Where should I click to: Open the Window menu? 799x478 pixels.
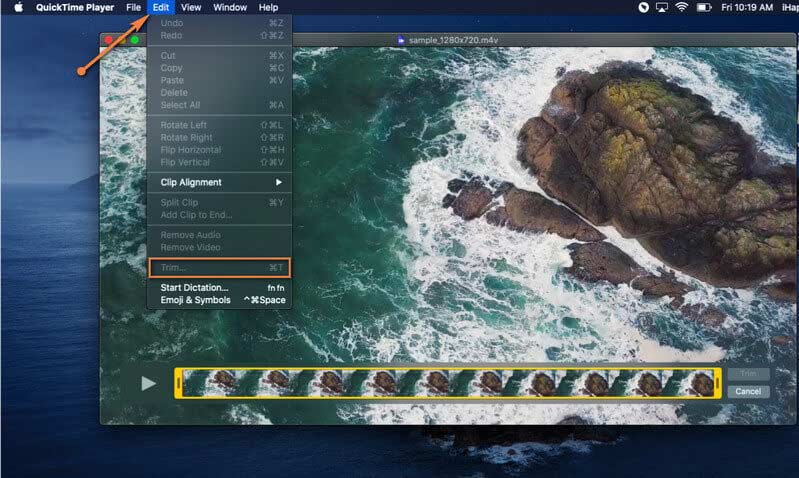(x=230, y=7)
